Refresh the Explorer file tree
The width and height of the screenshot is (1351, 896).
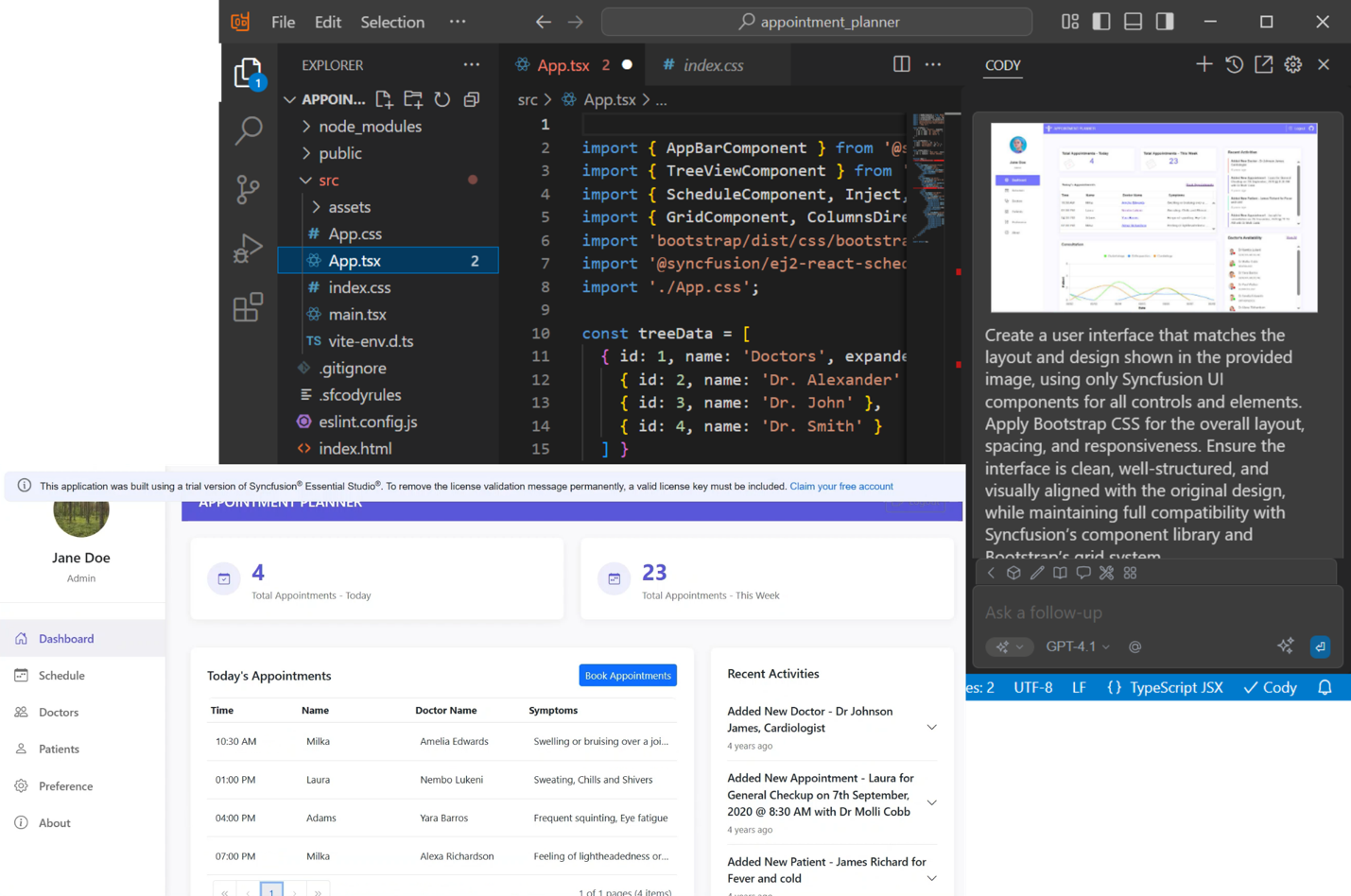(442, 99)
